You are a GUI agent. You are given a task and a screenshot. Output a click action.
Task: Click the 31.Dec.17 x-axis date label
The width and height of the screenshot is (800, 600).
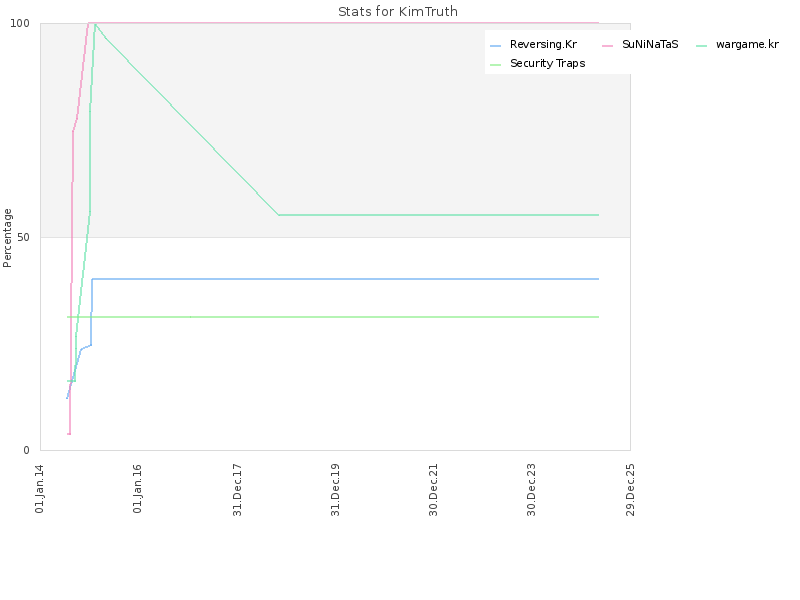237,488
